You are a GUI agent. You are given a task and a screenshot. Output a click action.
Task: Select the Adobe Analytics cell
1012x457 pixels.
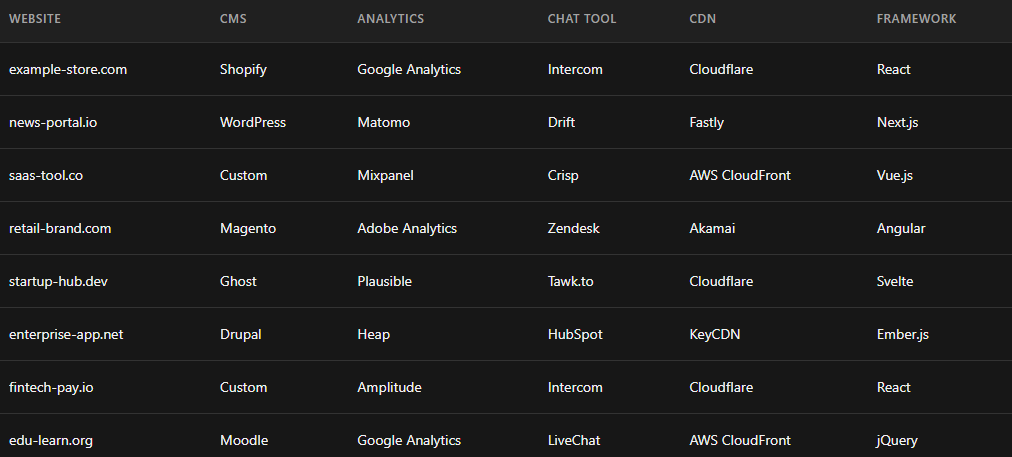tap(407, 229)
